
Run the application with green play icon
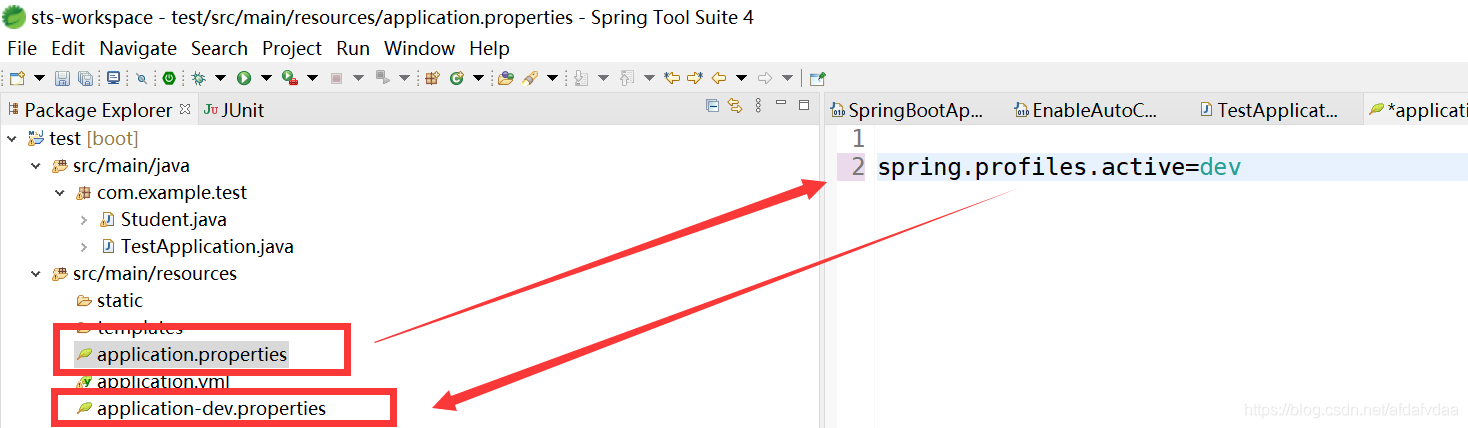click(x=244, y=78)
